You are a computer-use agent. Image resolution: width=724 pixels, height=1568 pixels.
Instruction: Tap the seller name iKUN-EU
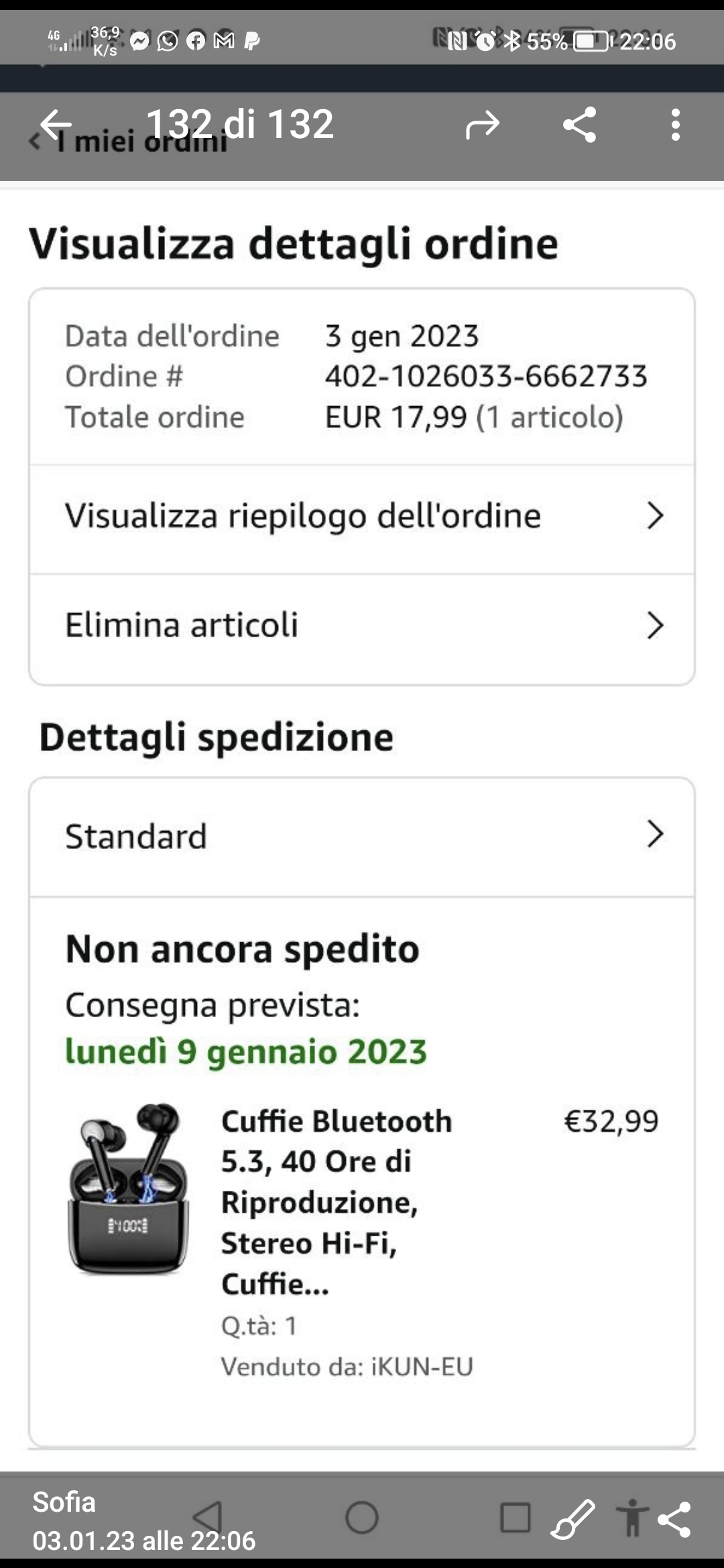point(422,1366)
